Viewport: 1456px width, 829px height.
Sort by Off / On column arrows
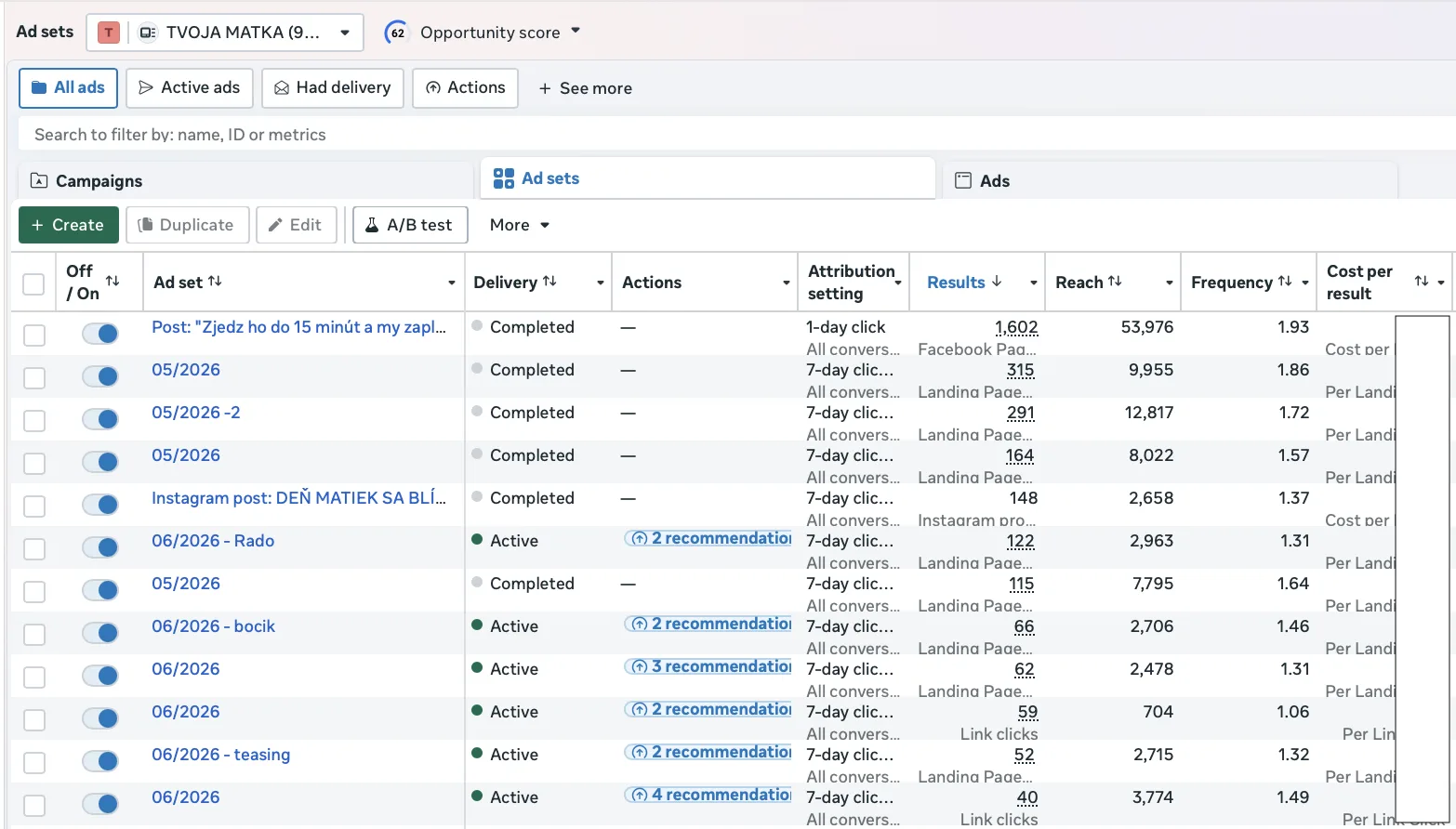pos(113,281)
